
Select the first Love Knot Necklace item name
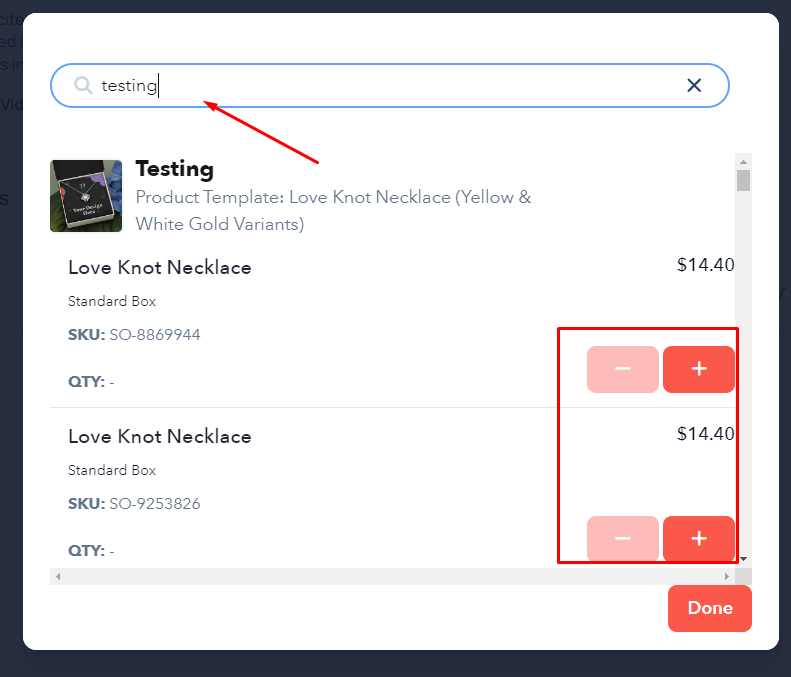pyautogui.click(x=160, y=267)
